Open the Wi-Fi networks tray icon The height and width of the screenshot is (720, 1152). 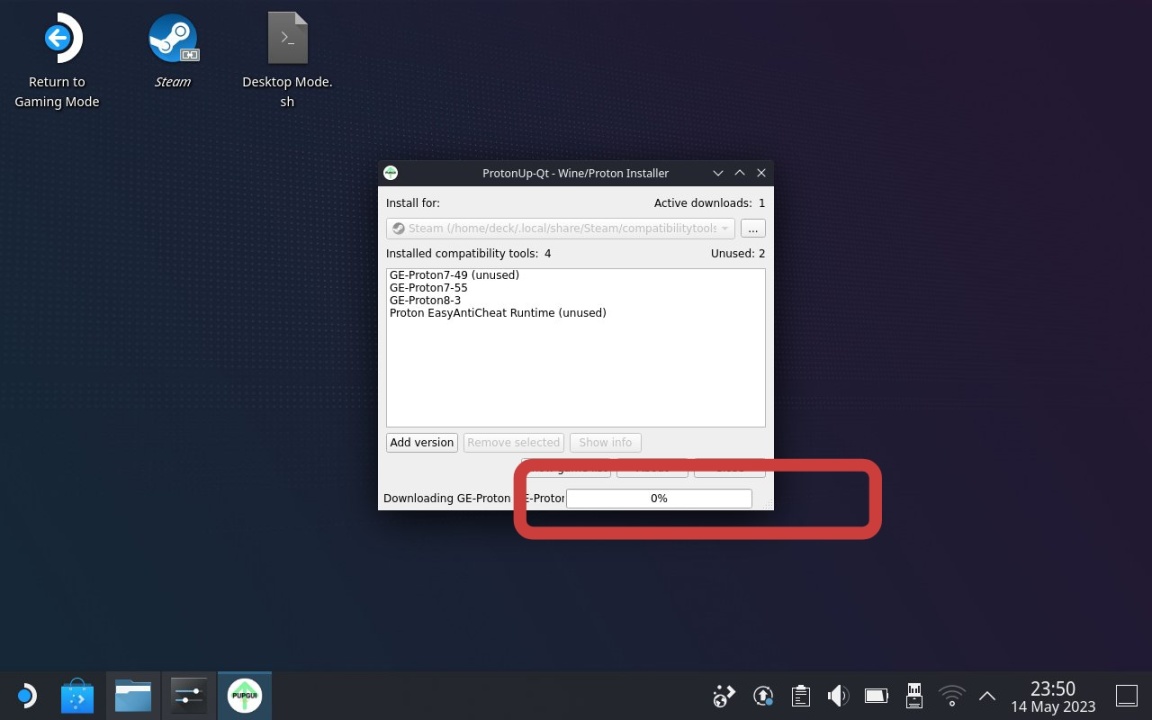951,696
